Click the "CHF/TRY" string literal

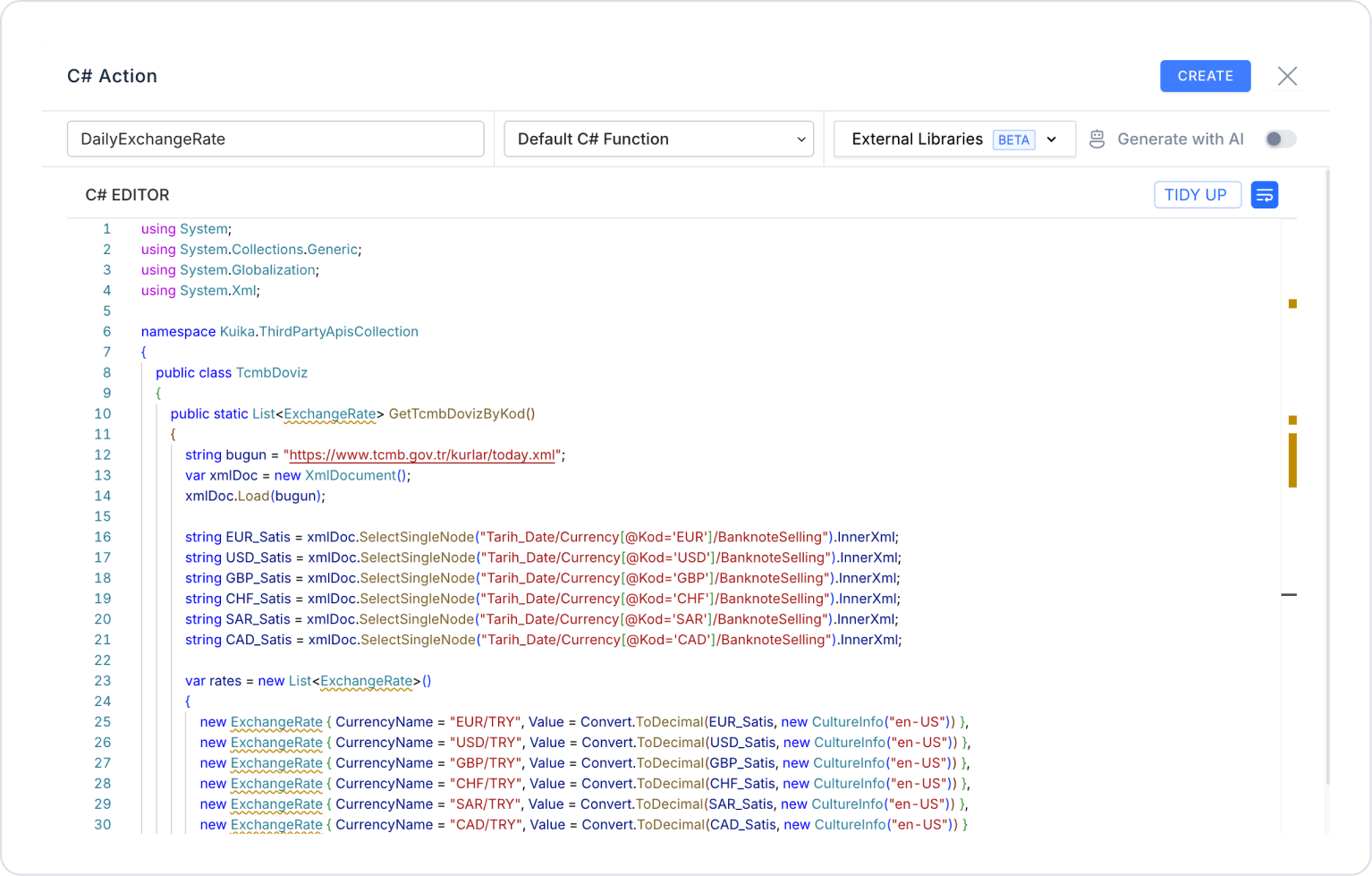(485, 784)
